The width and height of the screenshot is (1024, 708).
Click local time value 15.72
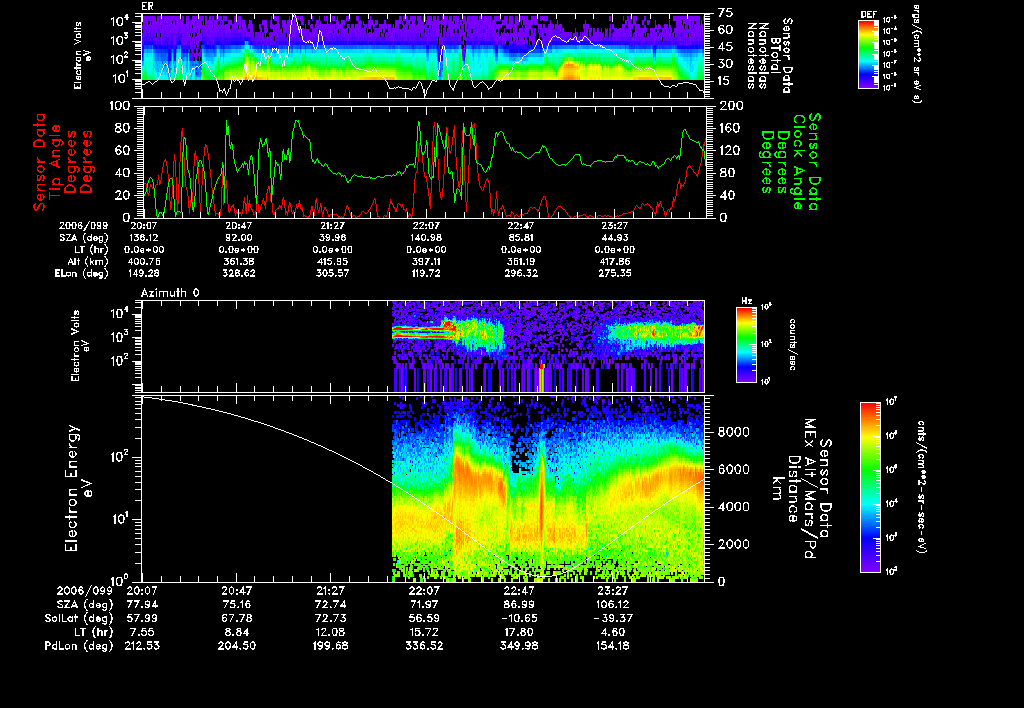click(424, 632)
